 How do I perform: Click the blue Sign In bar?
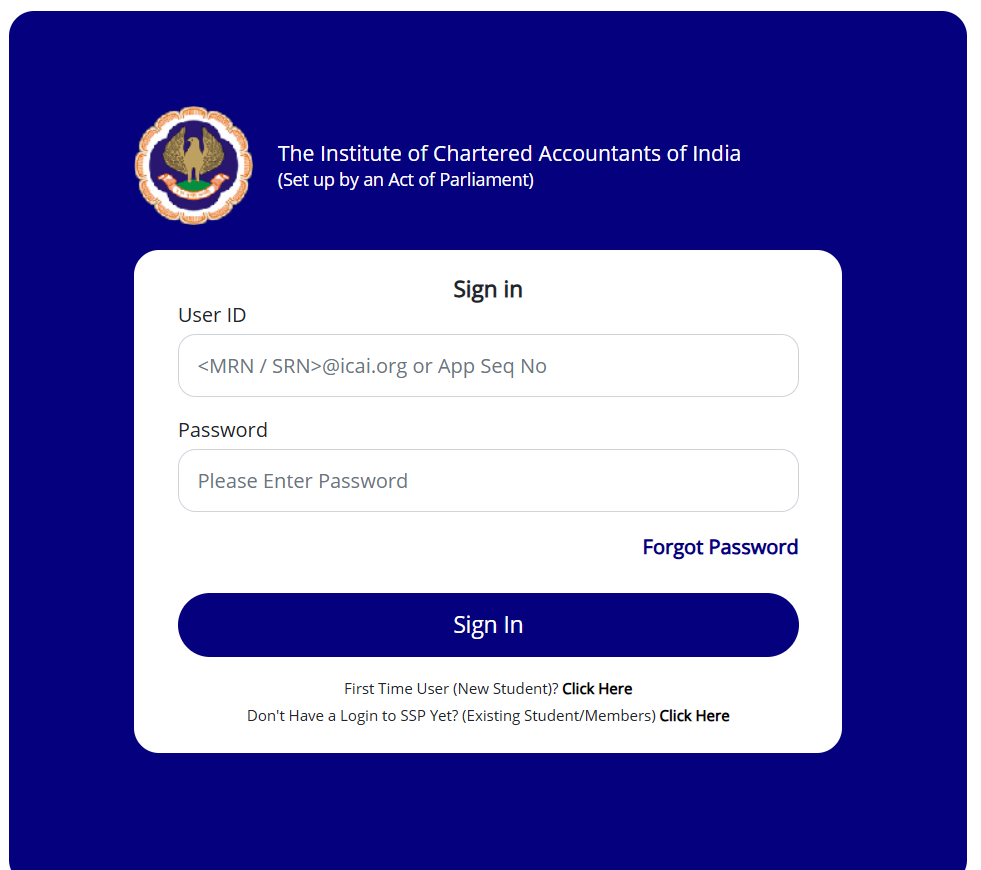(x=488, y=624)
